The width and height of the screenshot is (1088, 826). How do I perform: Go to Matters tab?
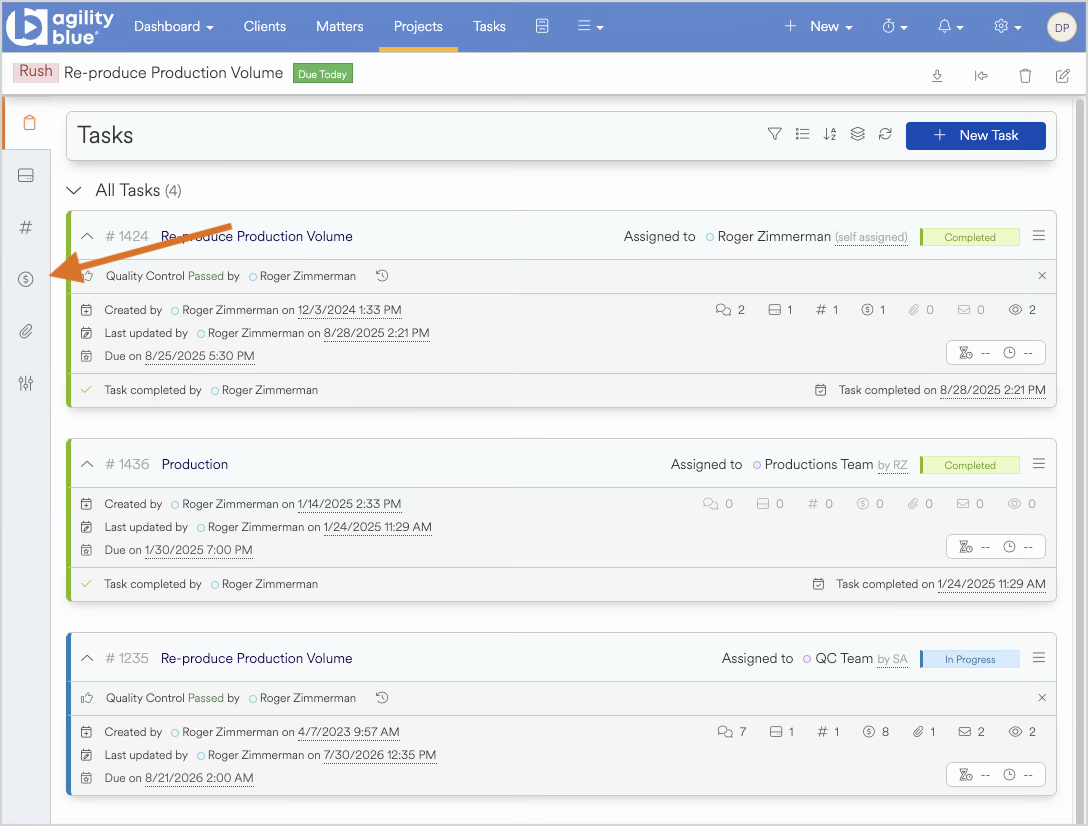339,26
